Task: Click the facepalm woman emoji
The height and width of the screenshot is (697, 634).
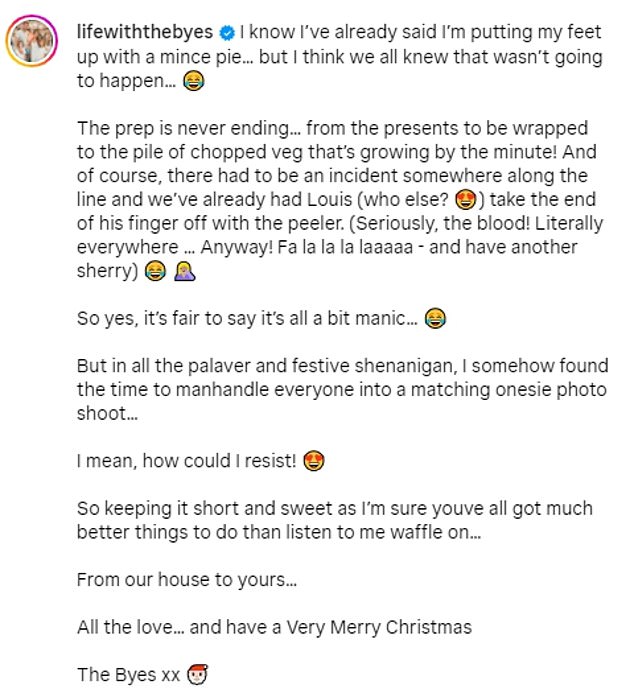Action: point(185,271)
